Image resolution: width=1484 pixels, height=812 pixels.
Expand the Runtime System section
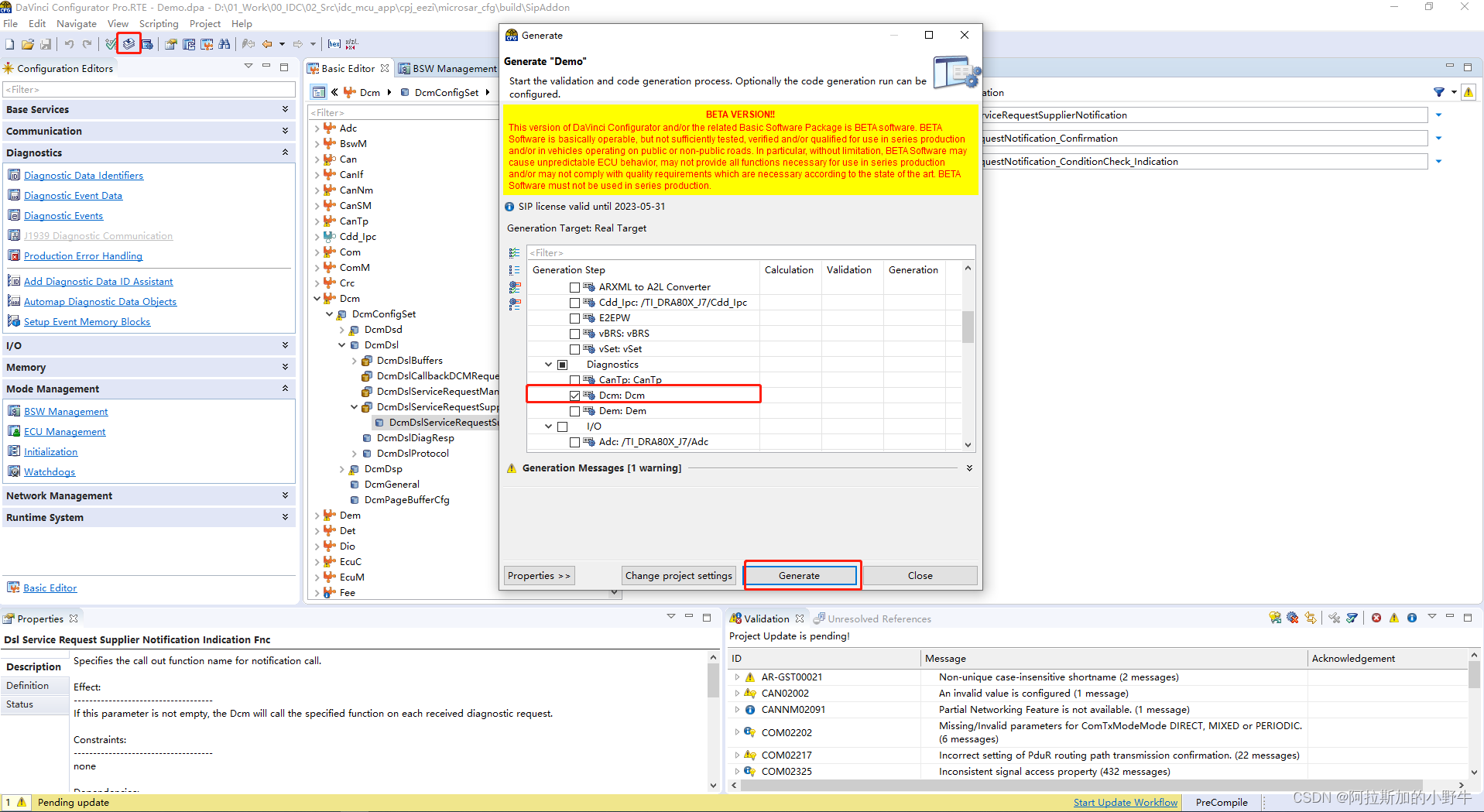[285, 517]
